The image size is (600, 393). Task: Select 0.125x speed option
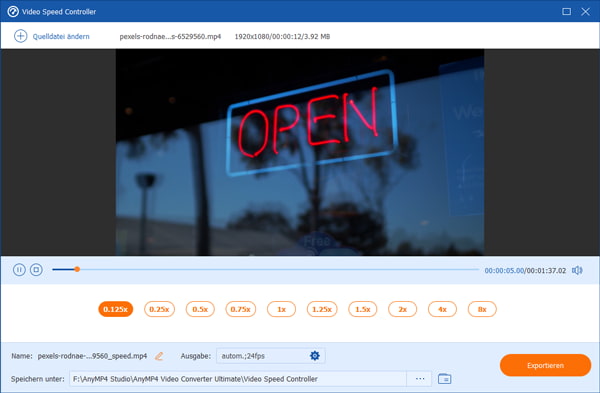(116, 309)
